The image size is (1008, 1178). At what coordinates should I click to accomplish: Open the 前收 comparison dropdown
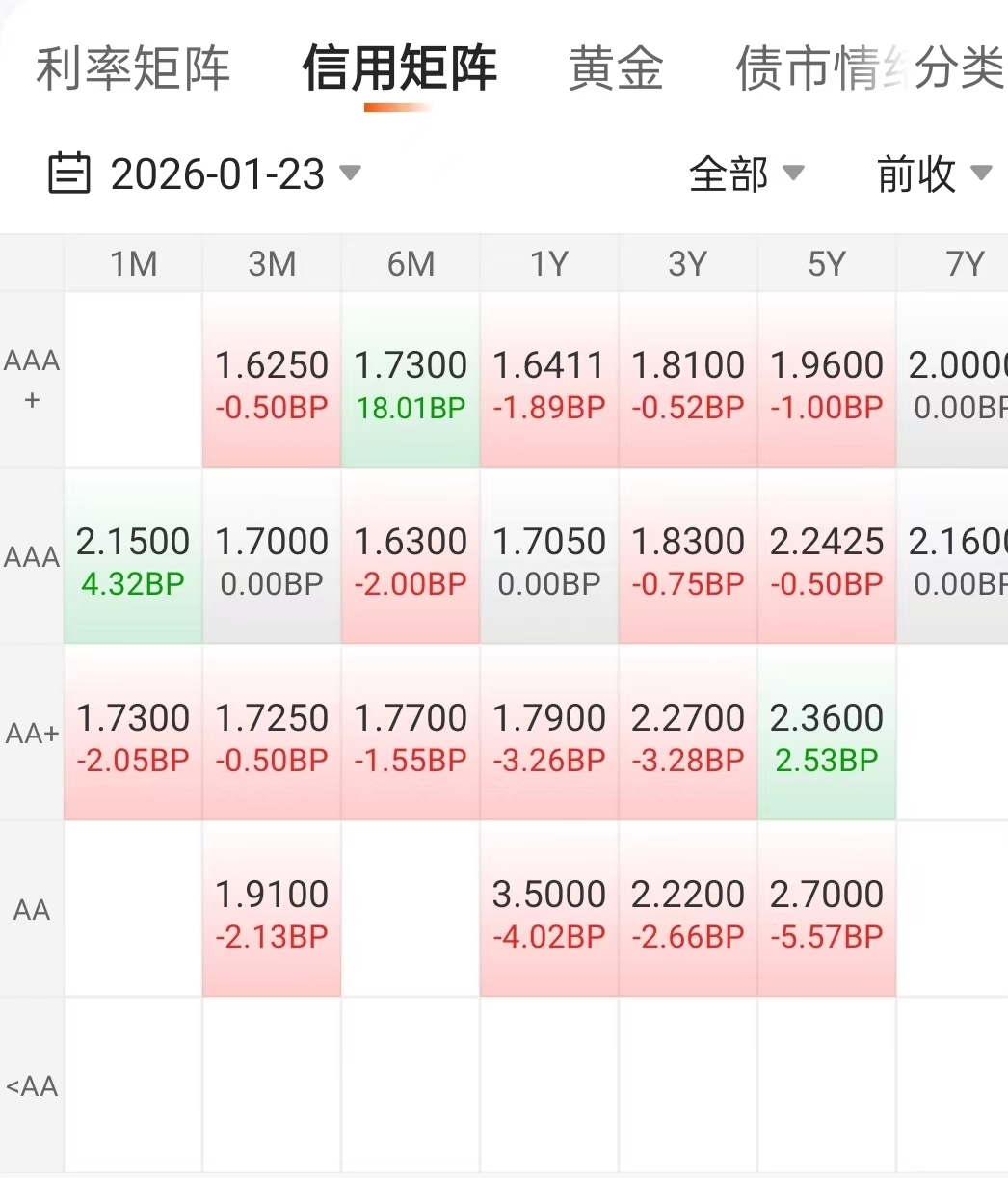934,174
